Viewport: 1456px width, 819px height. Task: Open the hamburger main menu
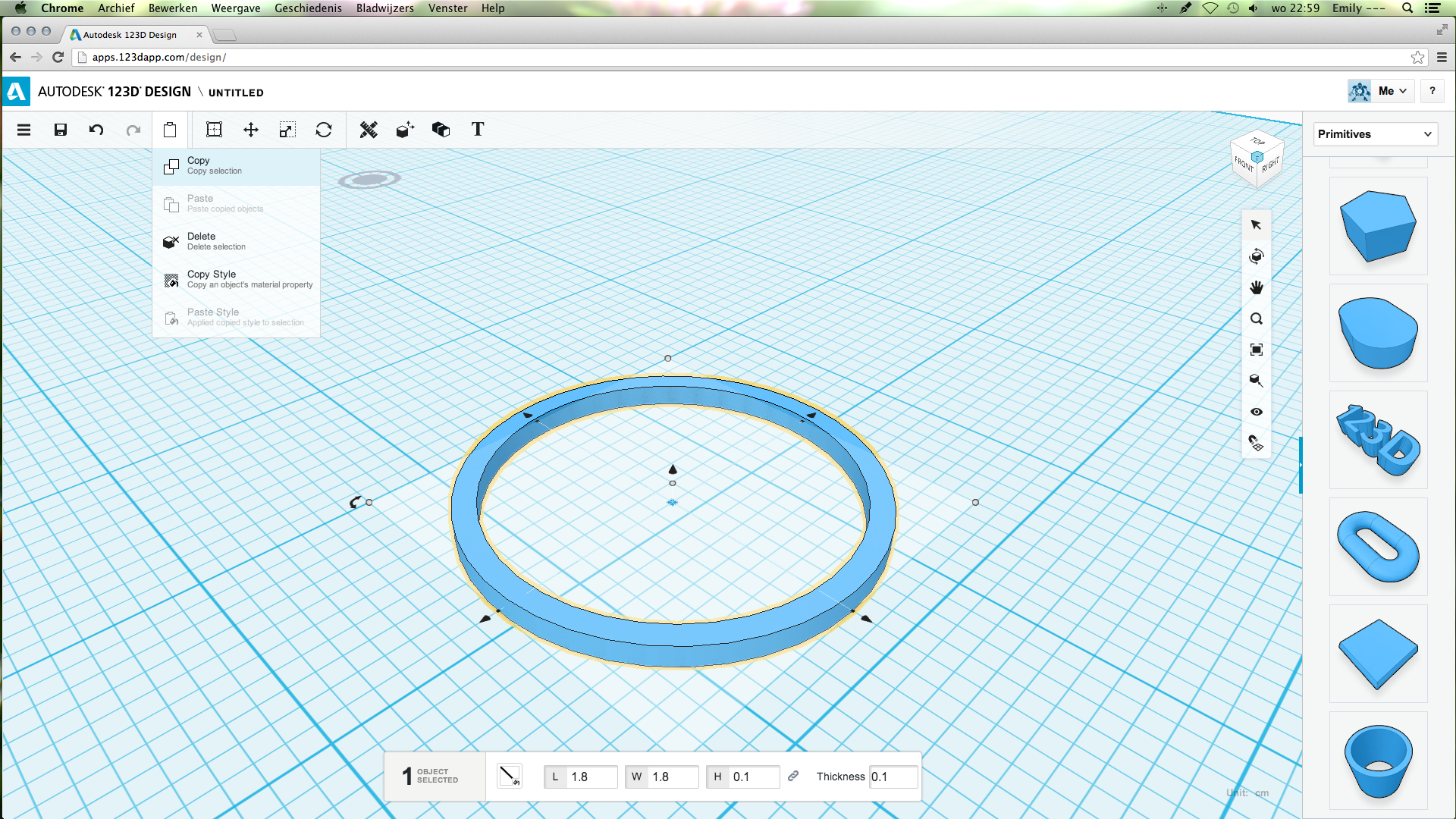point(24,130)
